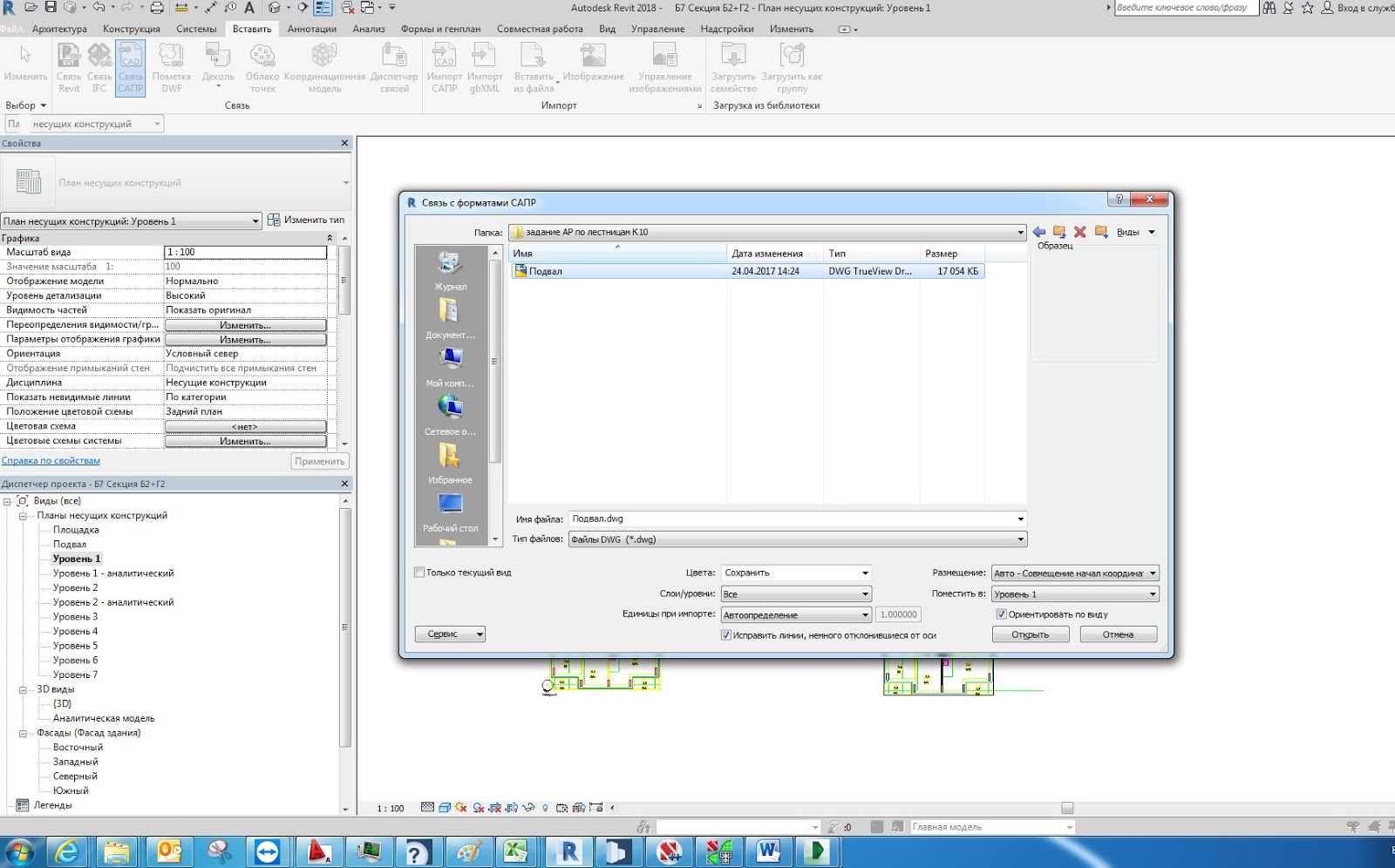
Task: Select Рабочий стол in the dialog sidebar
Action: (x=450, y=512)
